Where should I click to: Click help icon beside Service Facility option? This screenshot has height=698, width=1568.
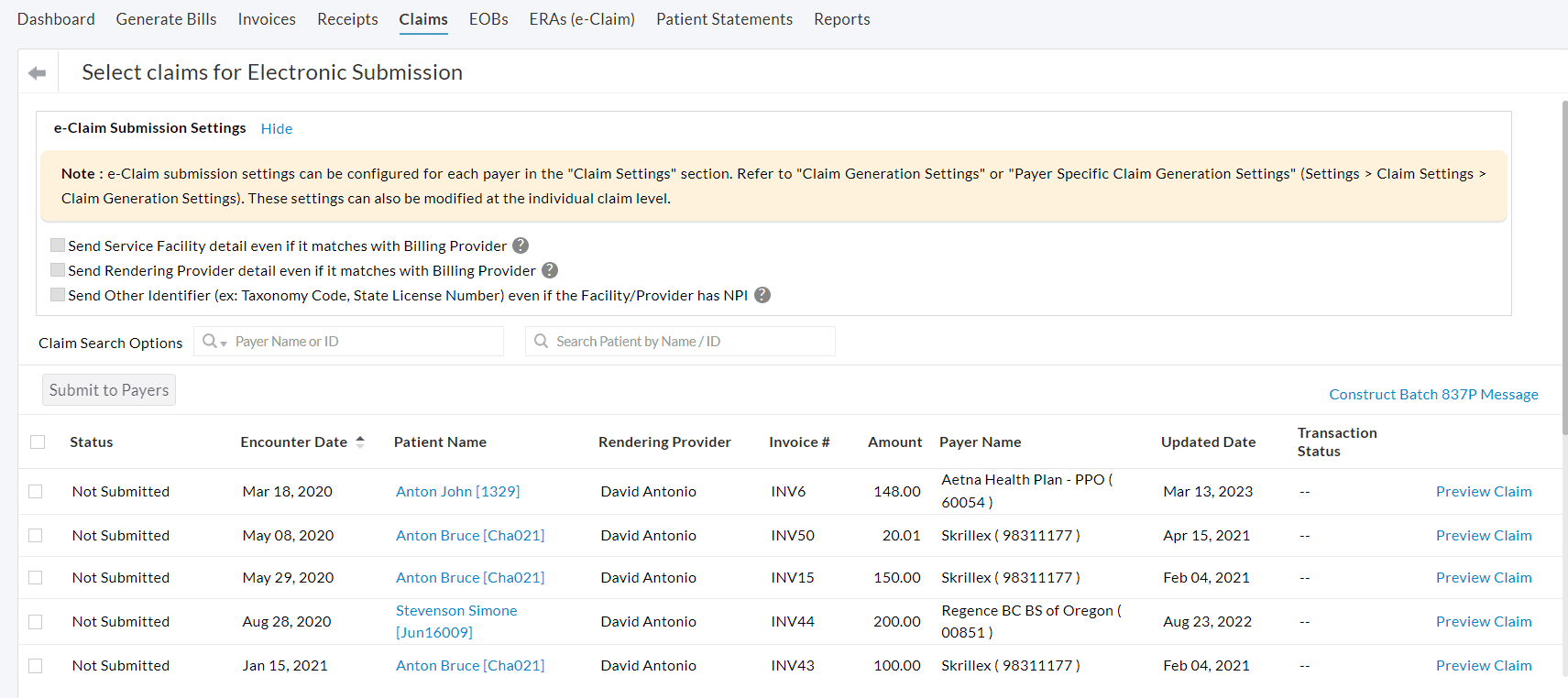pyautogui.click(x=521, y=245)
